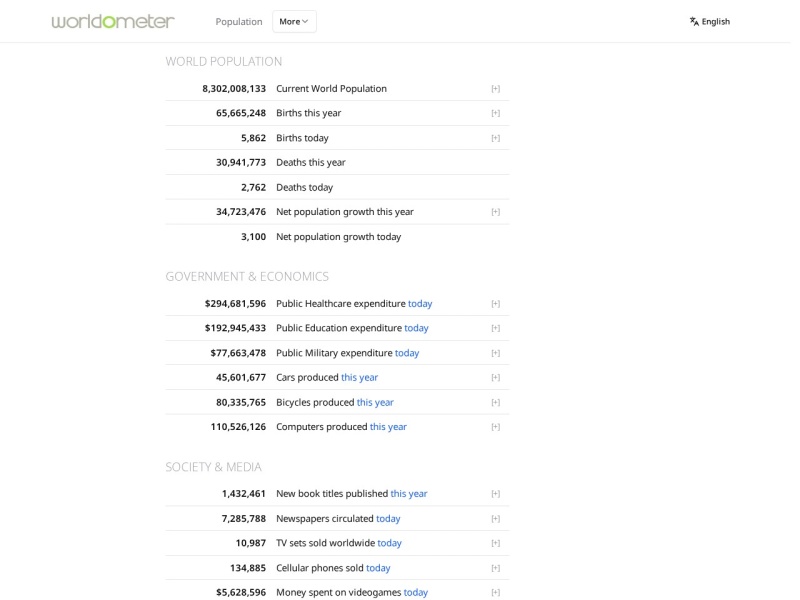Expand details for Current World Population
Image resolution: width=800 pixels, height=600 pixels.
pos(495,89)
